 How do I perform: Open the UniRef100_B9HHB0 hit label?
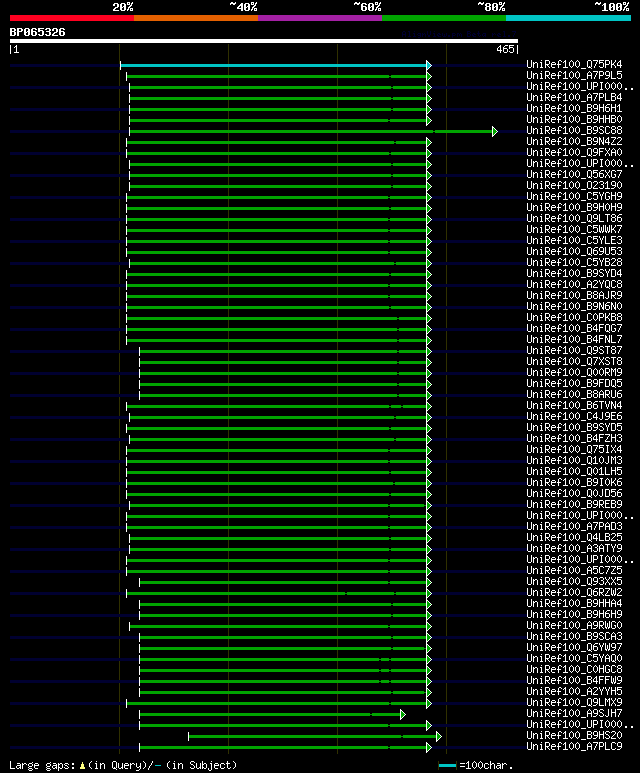pos(574,119)
